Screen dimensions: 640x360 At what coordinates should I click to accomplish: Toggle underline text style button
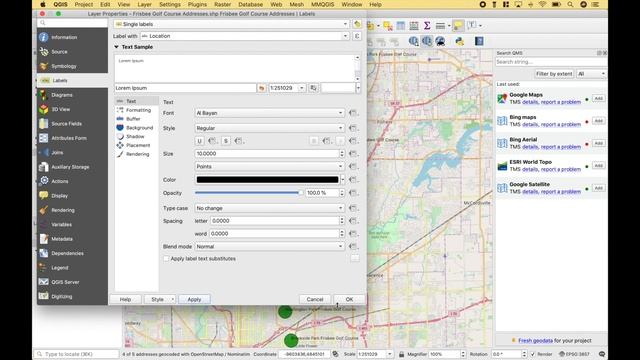click(x=199, y=141)
